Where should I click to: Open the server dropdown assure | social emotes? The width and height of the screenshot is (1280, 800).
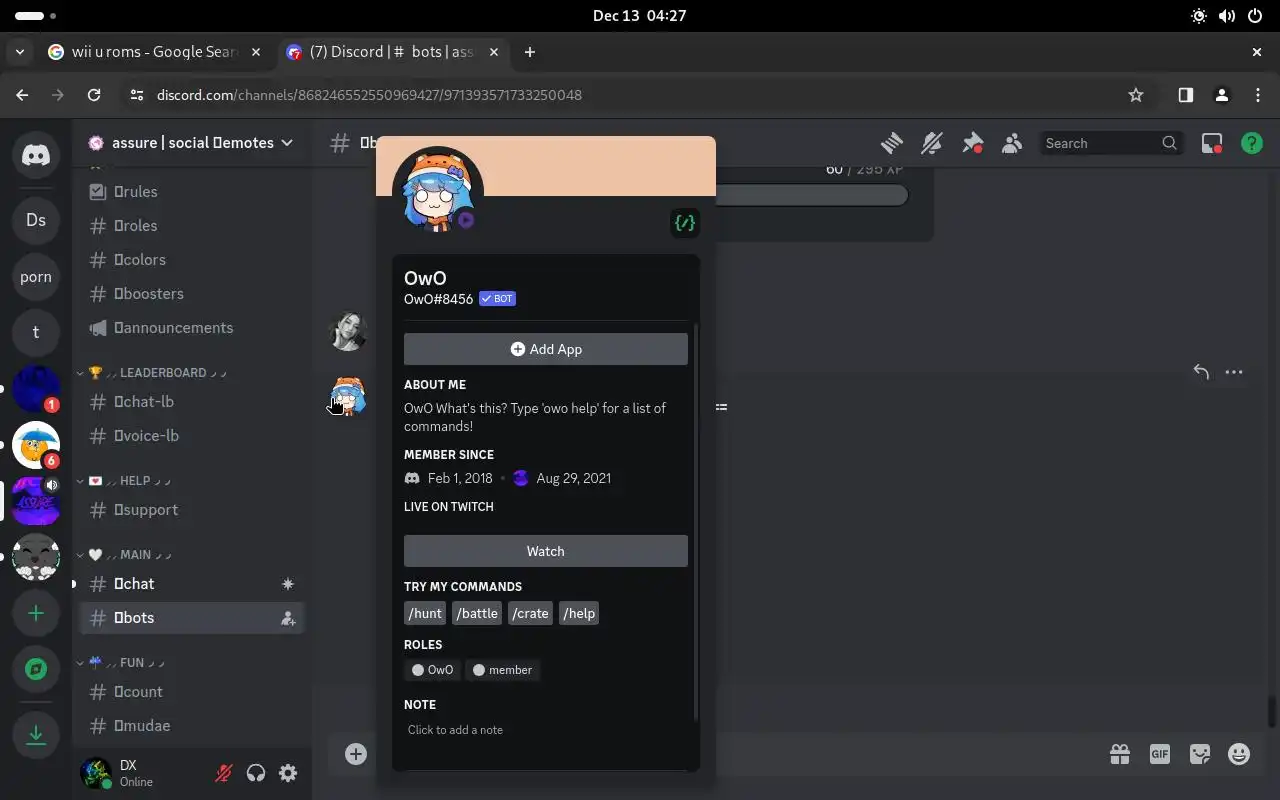click(192, 143)
